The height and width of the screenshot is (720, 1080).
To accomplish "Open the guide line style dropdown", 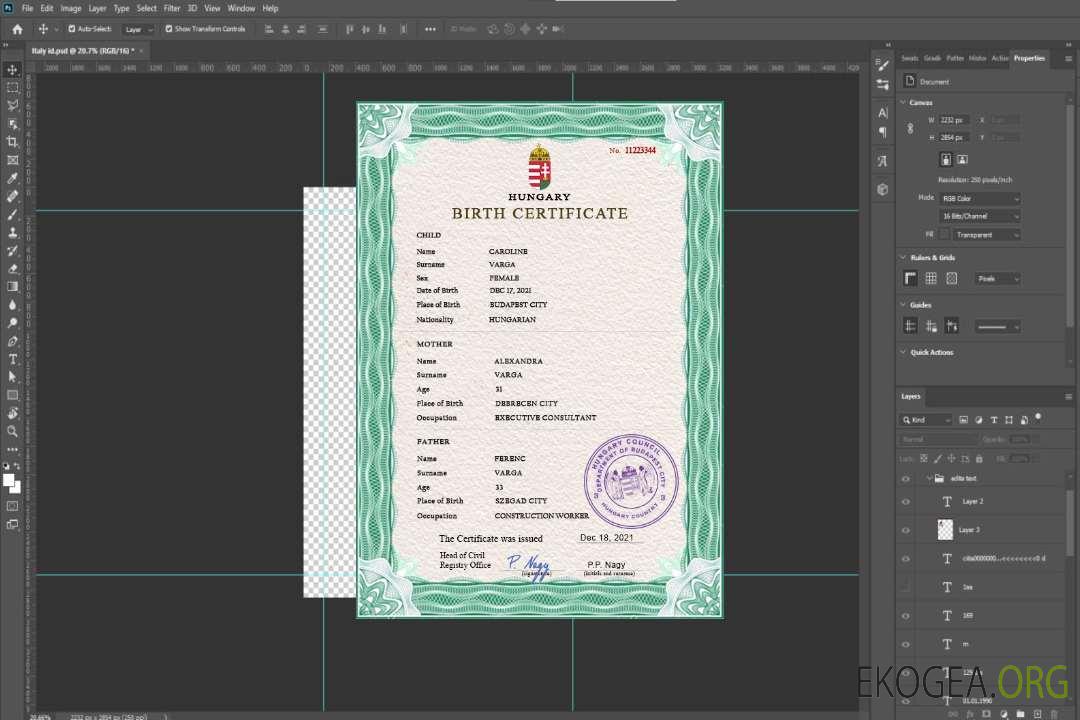I will click(x=998, y=327).
